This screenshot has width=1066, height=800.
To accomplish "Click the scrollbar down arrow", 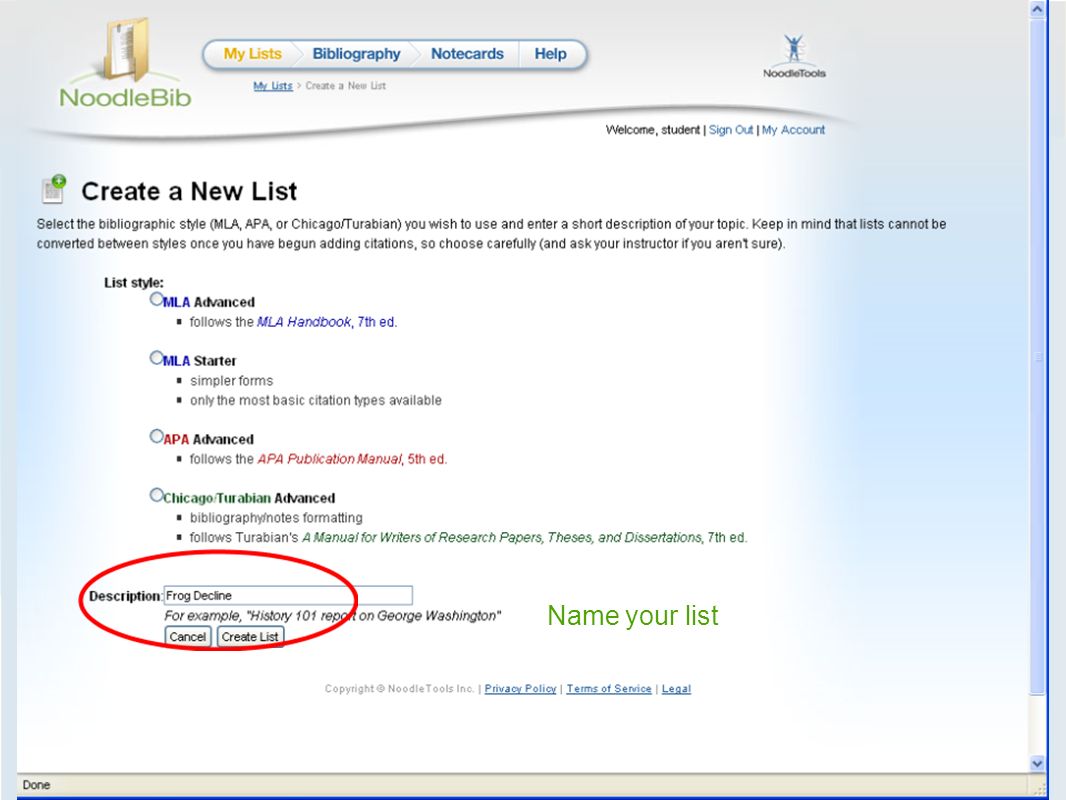I will pos(1037,763).
